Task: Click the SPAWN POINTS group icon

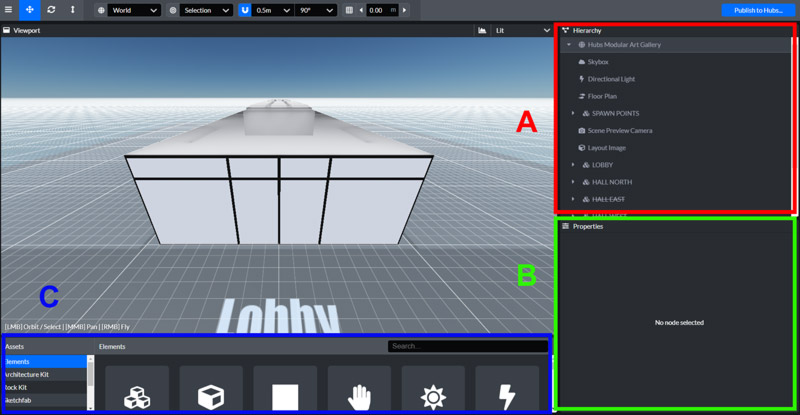Action: 586,113
